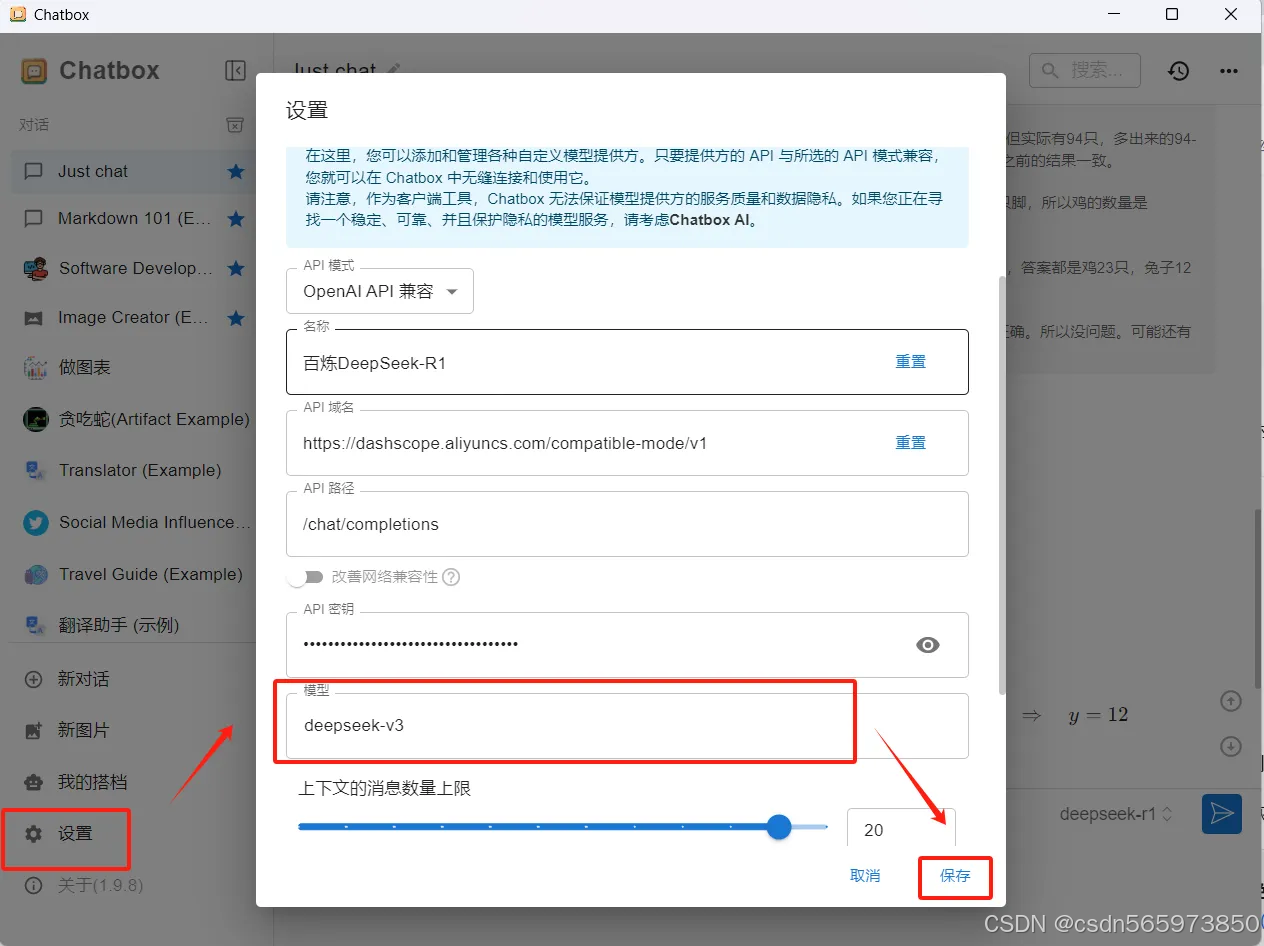The width and height of the screenshot is (1264, 946).
Task: Click the plus icon for 新对话
Action: point(34,679)
